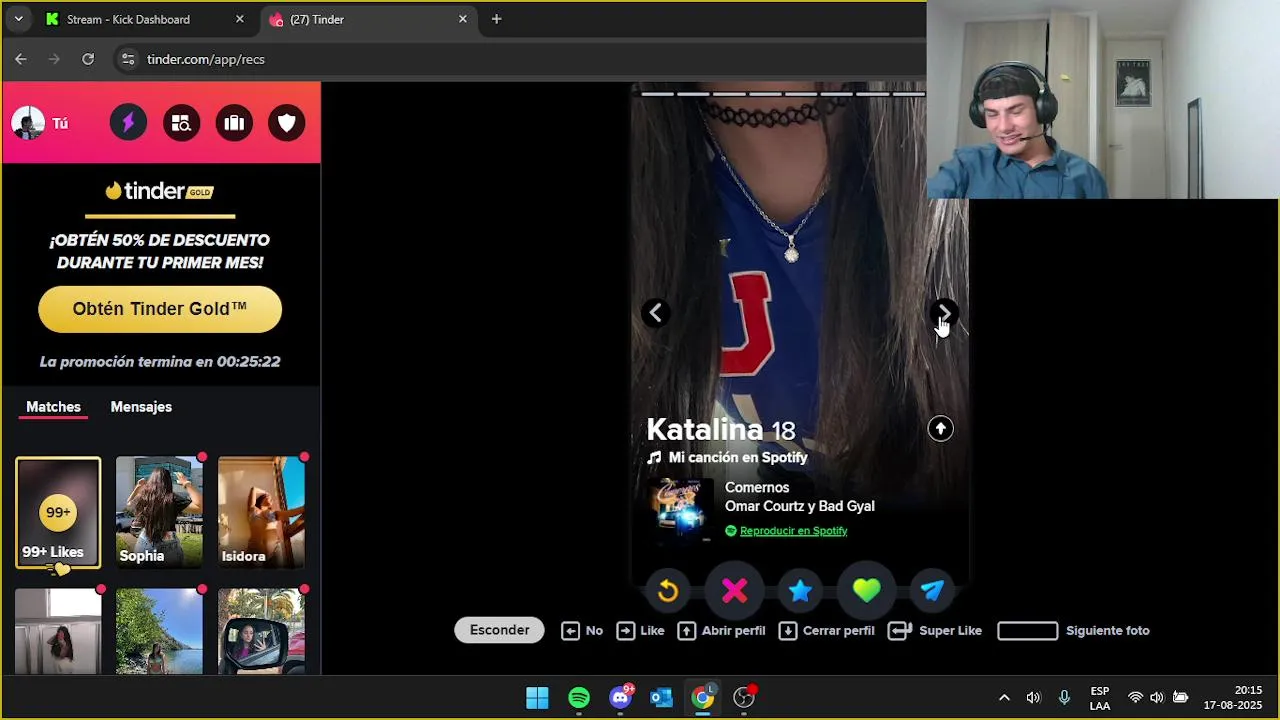Click the photo progress bar segments

783,94
